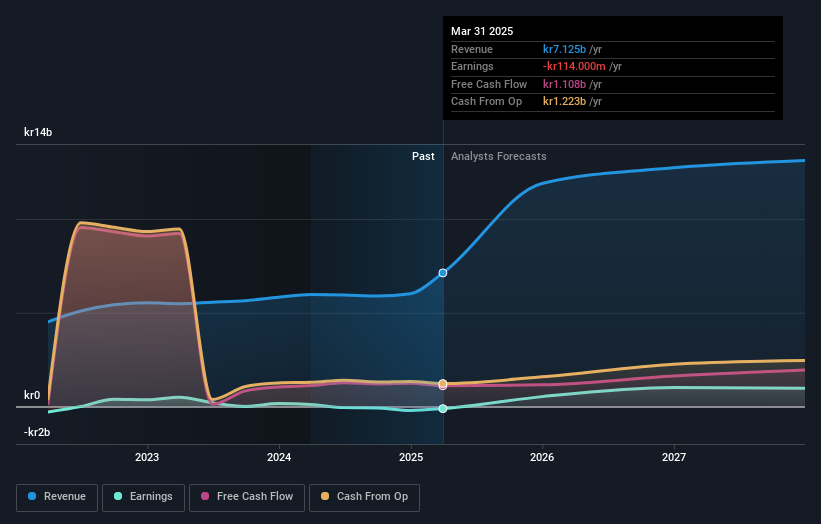Screen dimensions: 821x524
Task: Click the 2026 x-axis label
Action: 542,457
